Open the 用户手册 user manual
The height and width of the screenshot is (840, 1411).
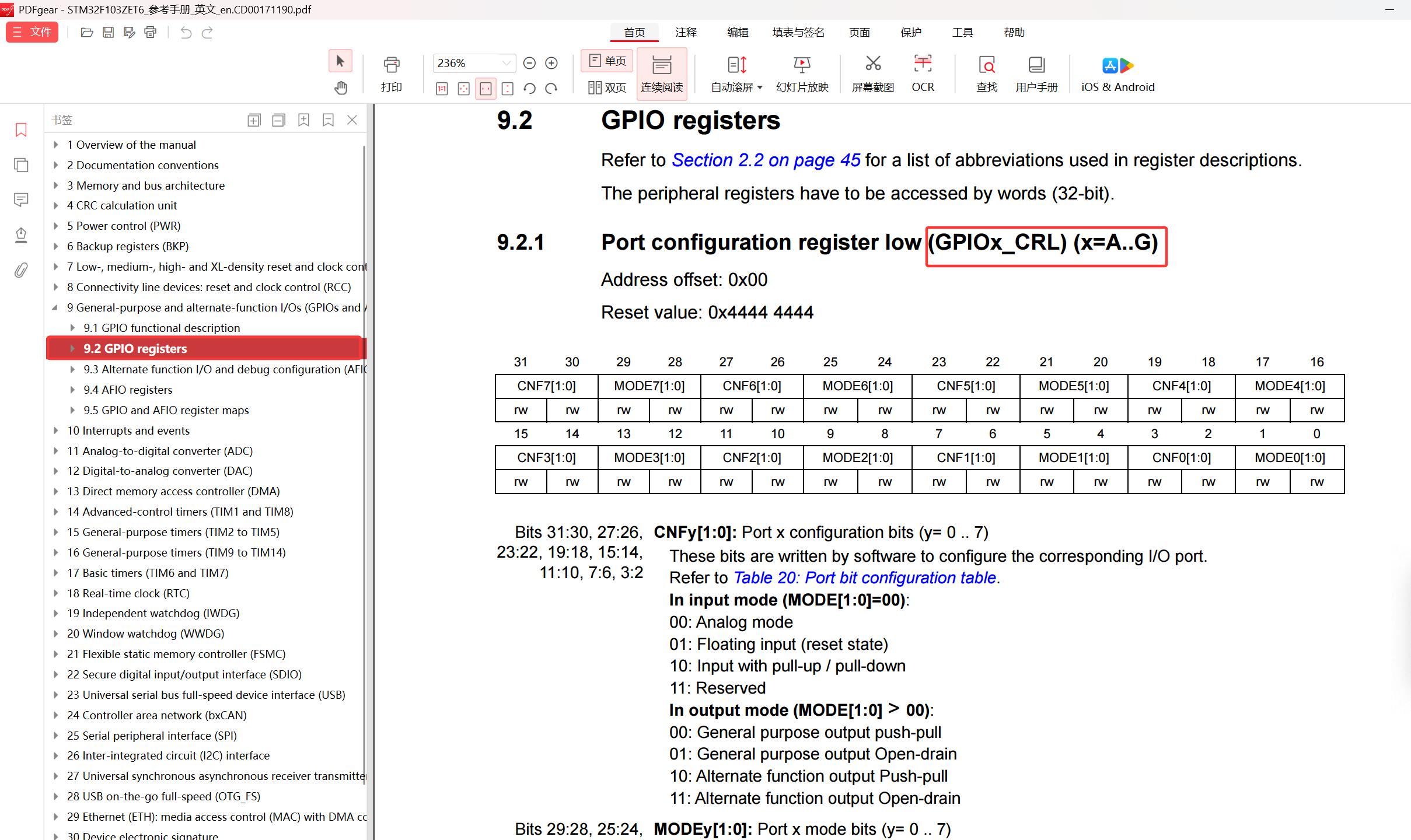[1036, 74]
